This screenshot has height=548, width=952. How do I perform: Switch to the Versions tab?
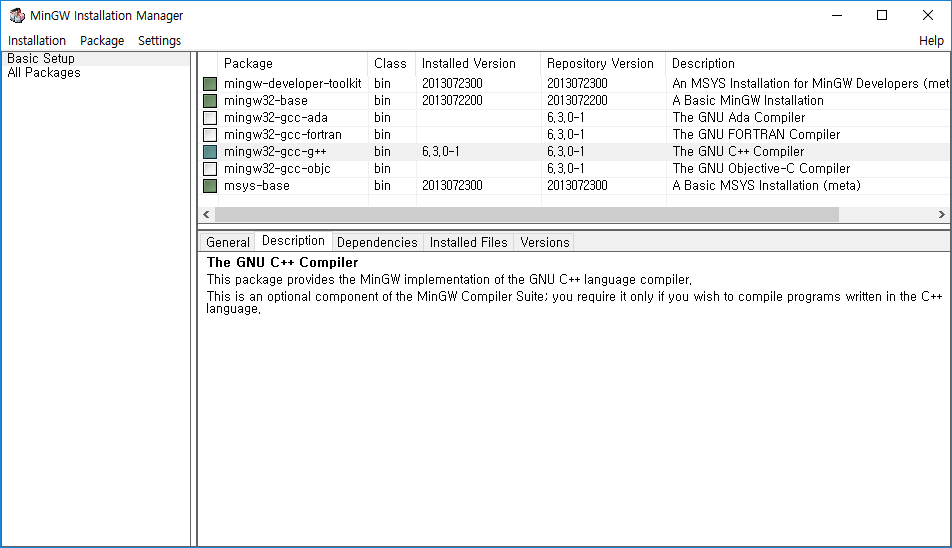point(545,242)
